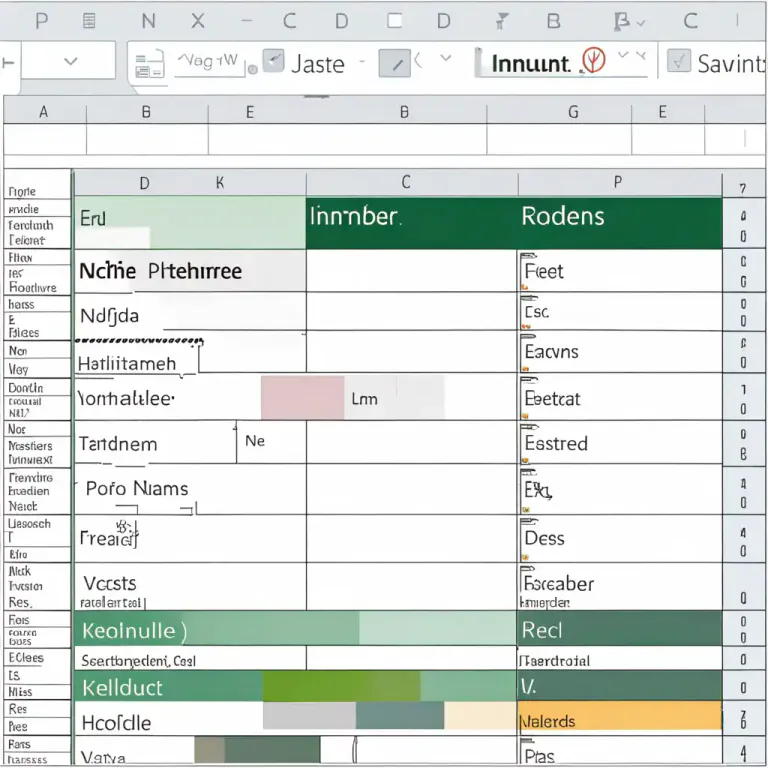Click the Lm label in Yorhatulee row

point(364,399)
